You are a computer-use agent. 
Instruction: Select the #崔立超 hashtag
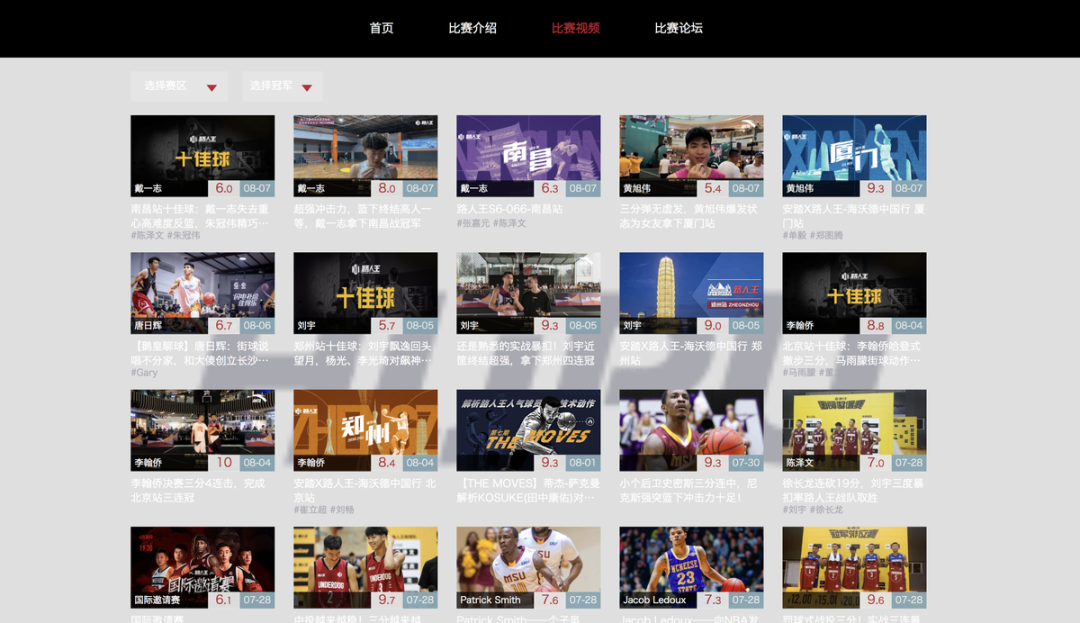(310, 510)
